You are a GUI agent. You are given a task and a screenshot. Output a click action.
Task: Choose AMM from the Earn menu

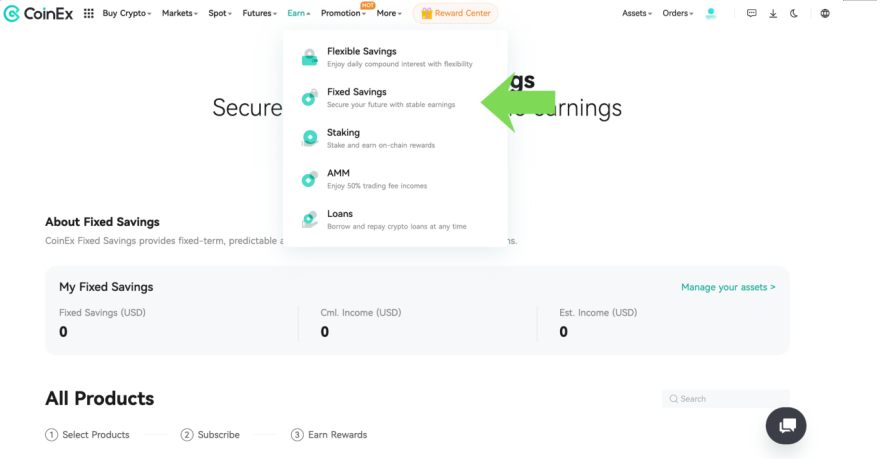pyautogui.click(x=338, y=173)
